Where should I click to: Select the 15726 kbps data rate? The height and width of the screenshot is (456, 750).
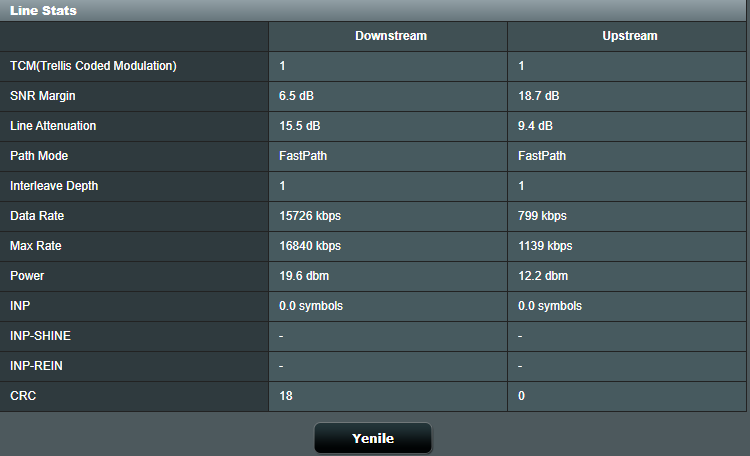[310, 216]
